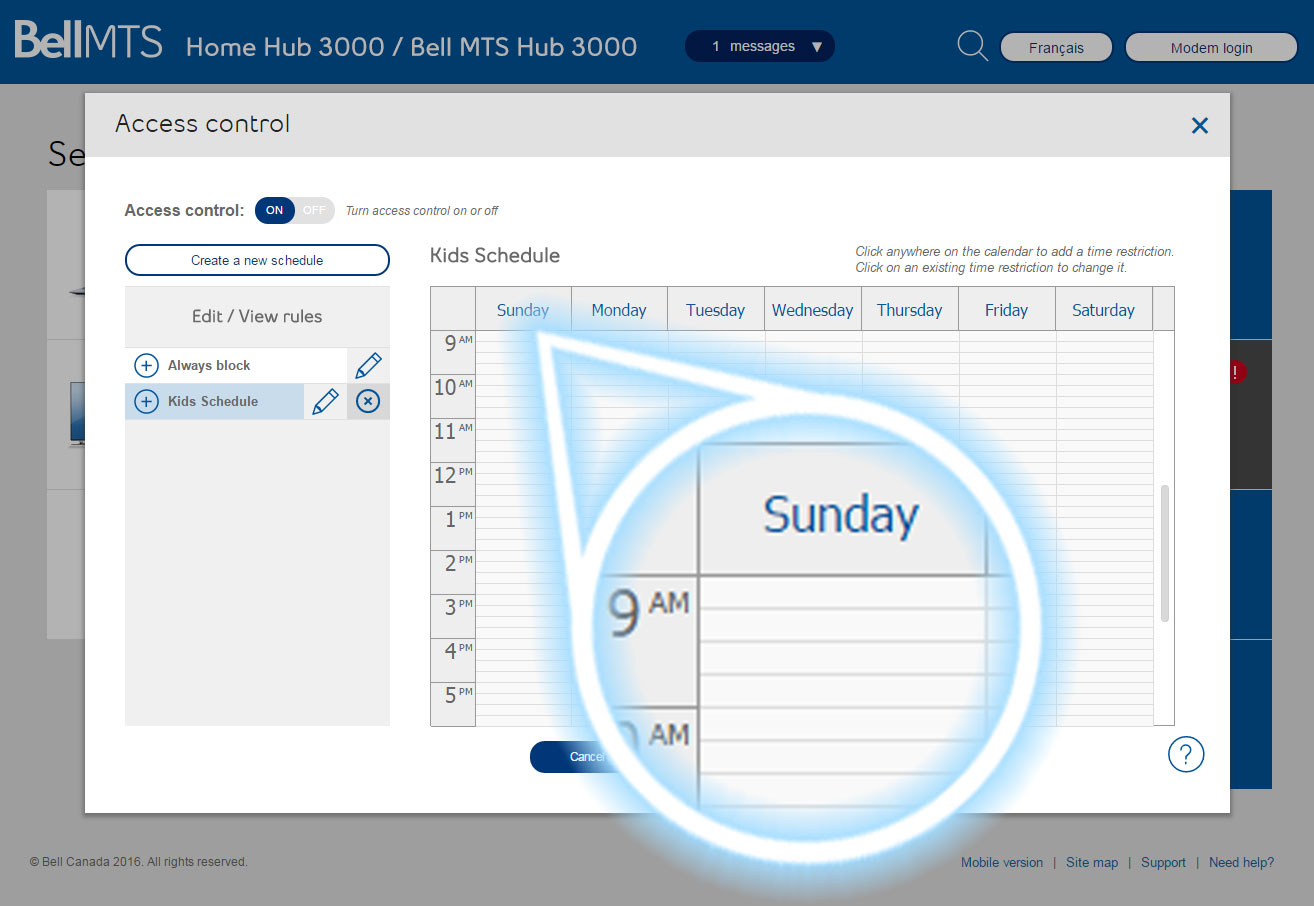The image size is (1314, 906).
Task: Open the Need help? link
Action: click(x=1241, y=863)
